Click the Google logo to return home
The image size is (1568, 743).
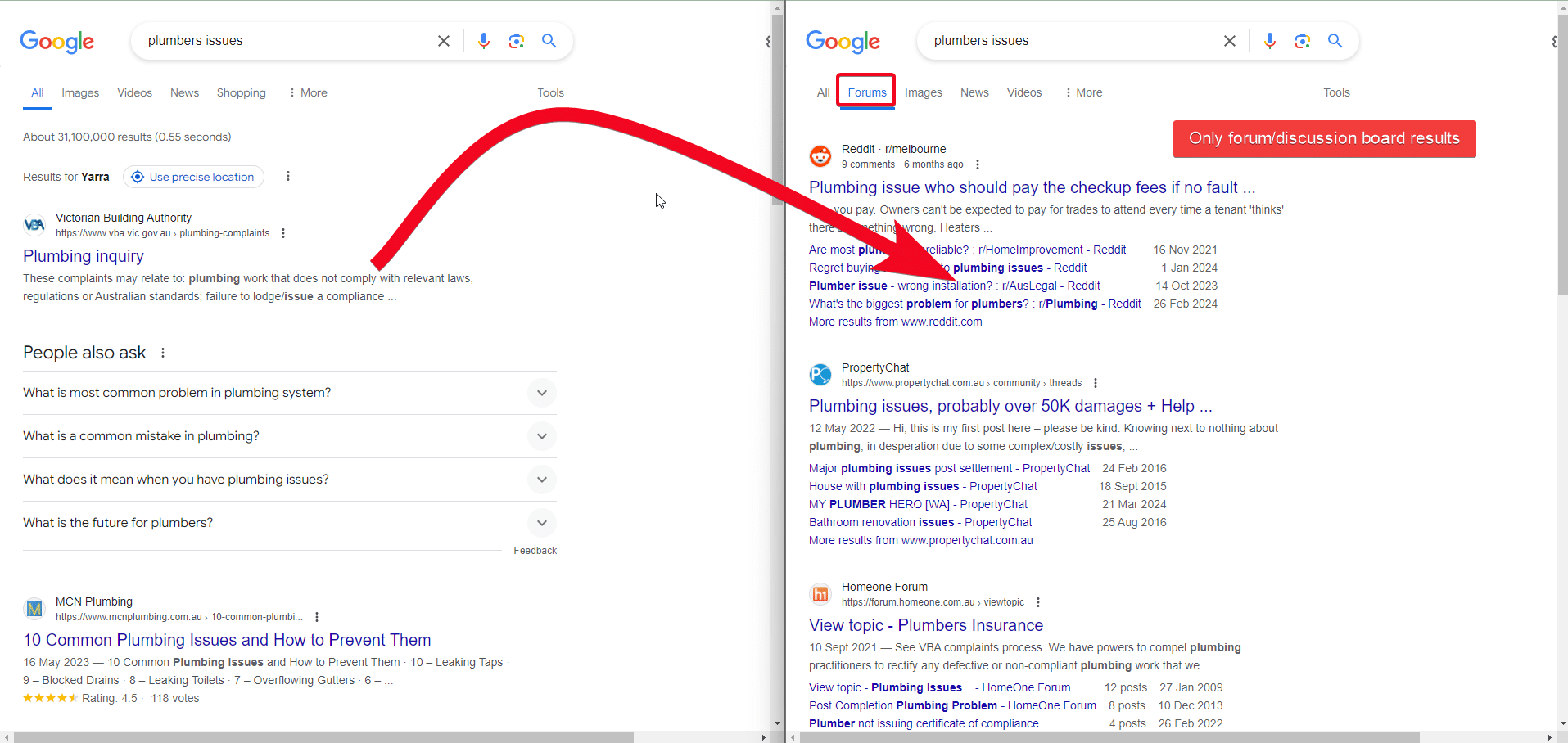(56, 42)
